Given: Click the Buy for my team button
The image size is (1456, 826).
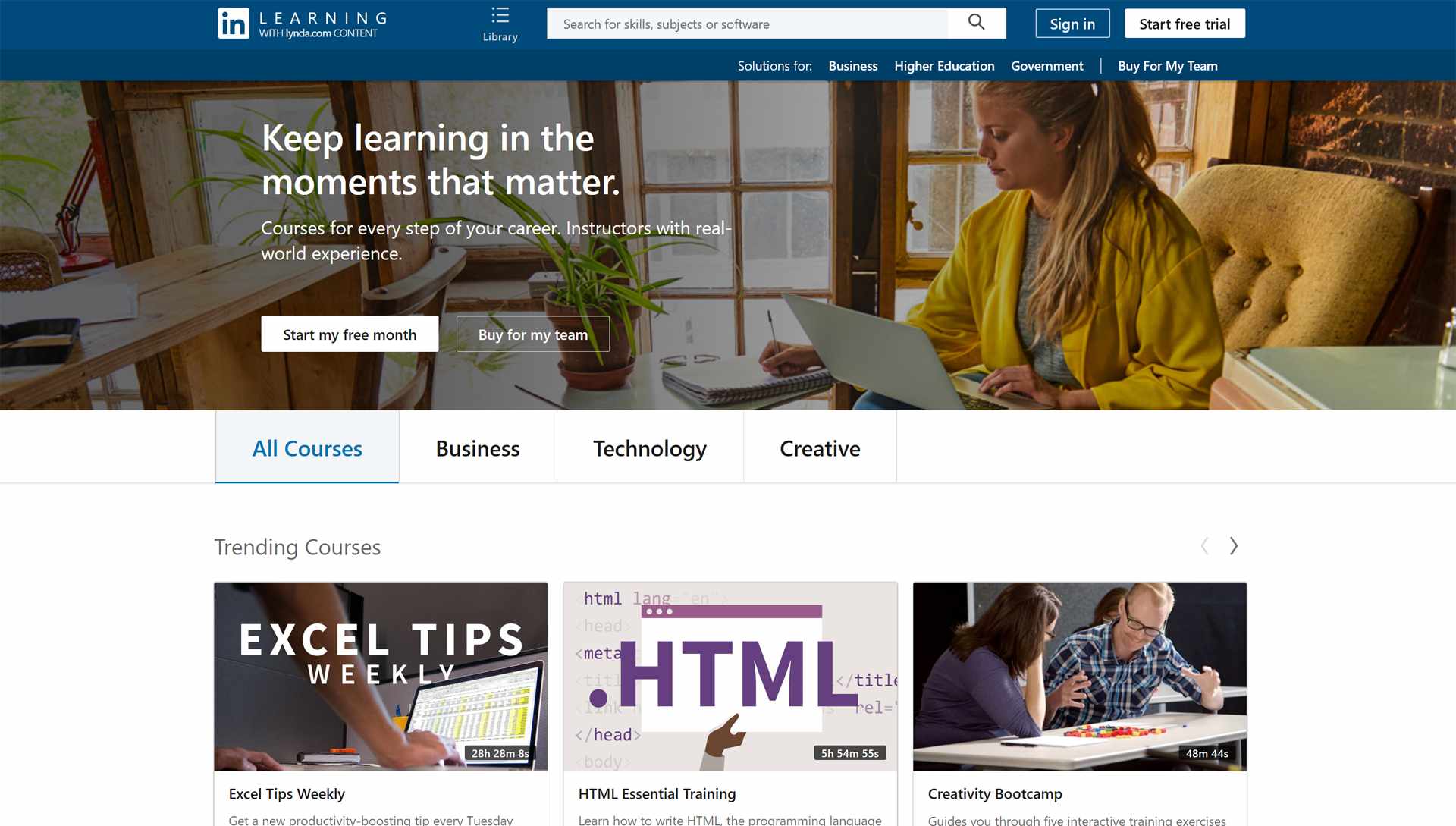Looking at the screenshot, I should coord(532,334).
